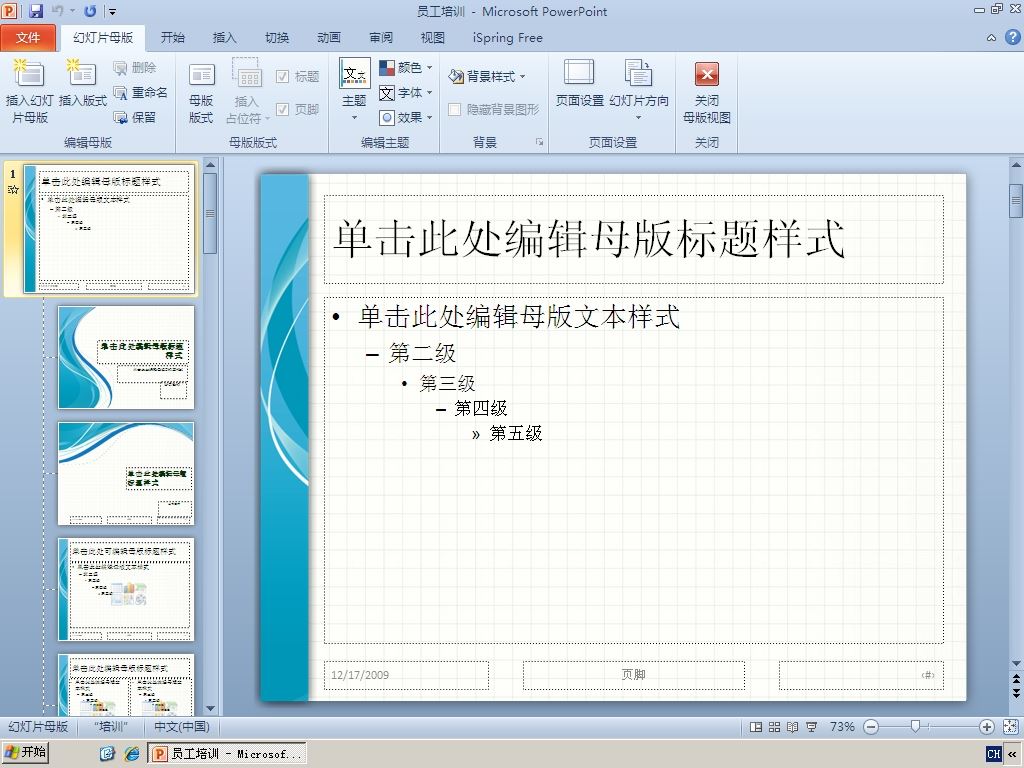Select the title slide layout thumbnail
This screenshot has height=768, width=1024.
pos(126,357)
